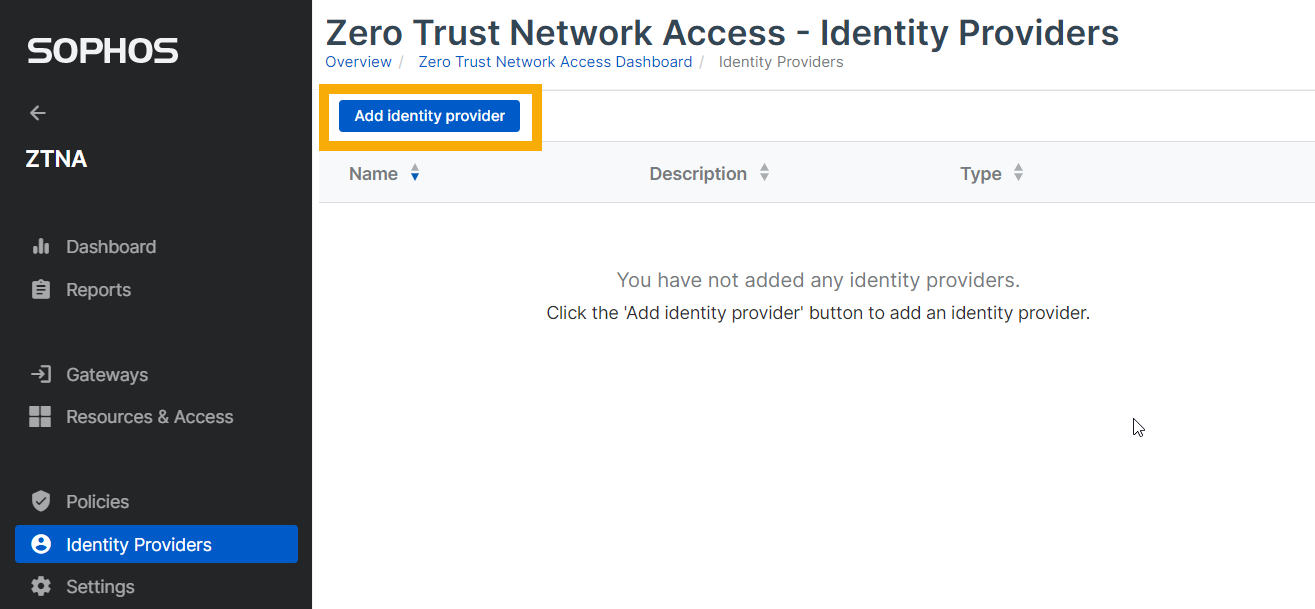The image size is (1315, 609).
Task: Open the Overview breadcrumb link
Action: pyautogui.click(x=358, y=61)
